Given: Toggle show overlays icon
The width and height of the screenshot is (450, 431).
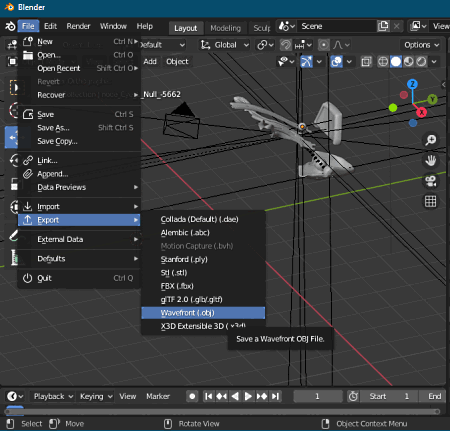Looking at the screenshot, I should click(x=336, y=62).
